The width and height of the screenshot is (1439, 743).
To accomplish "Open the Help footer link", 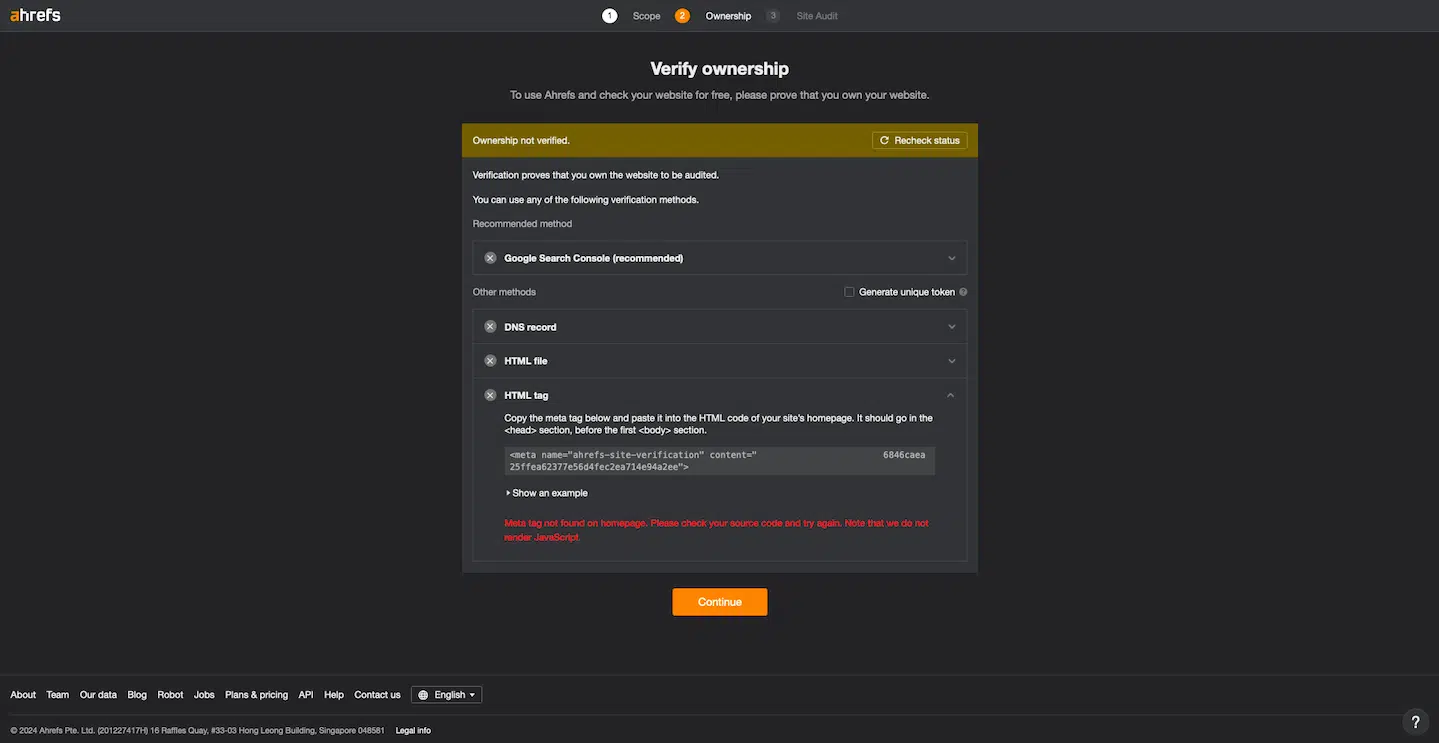I will coord(334,695).
